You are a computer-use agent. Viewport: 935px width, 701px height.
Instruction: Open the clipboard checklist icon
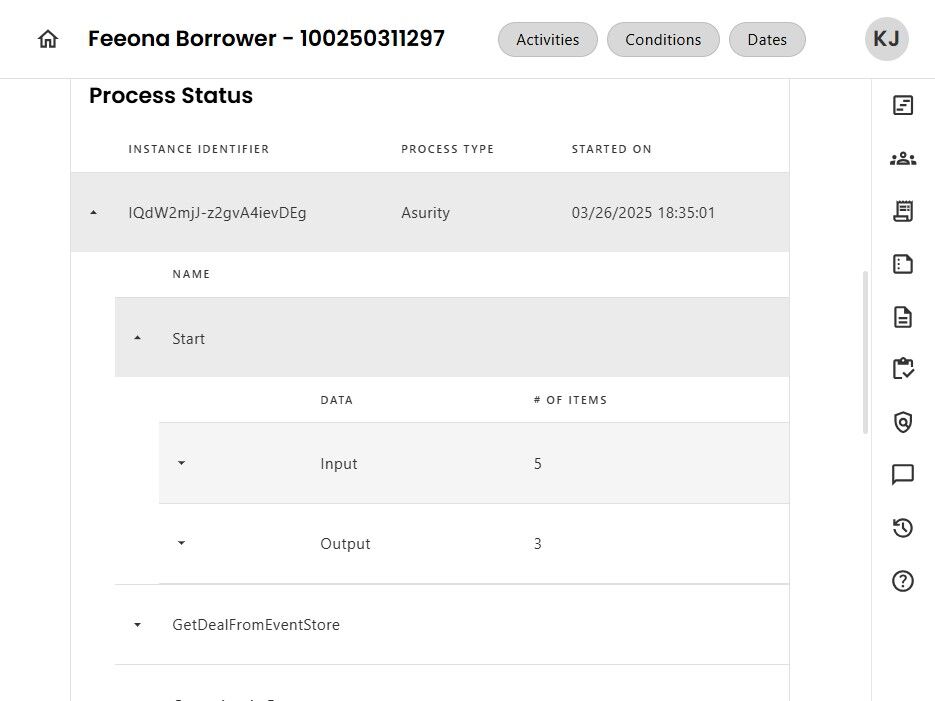point(903,369)
